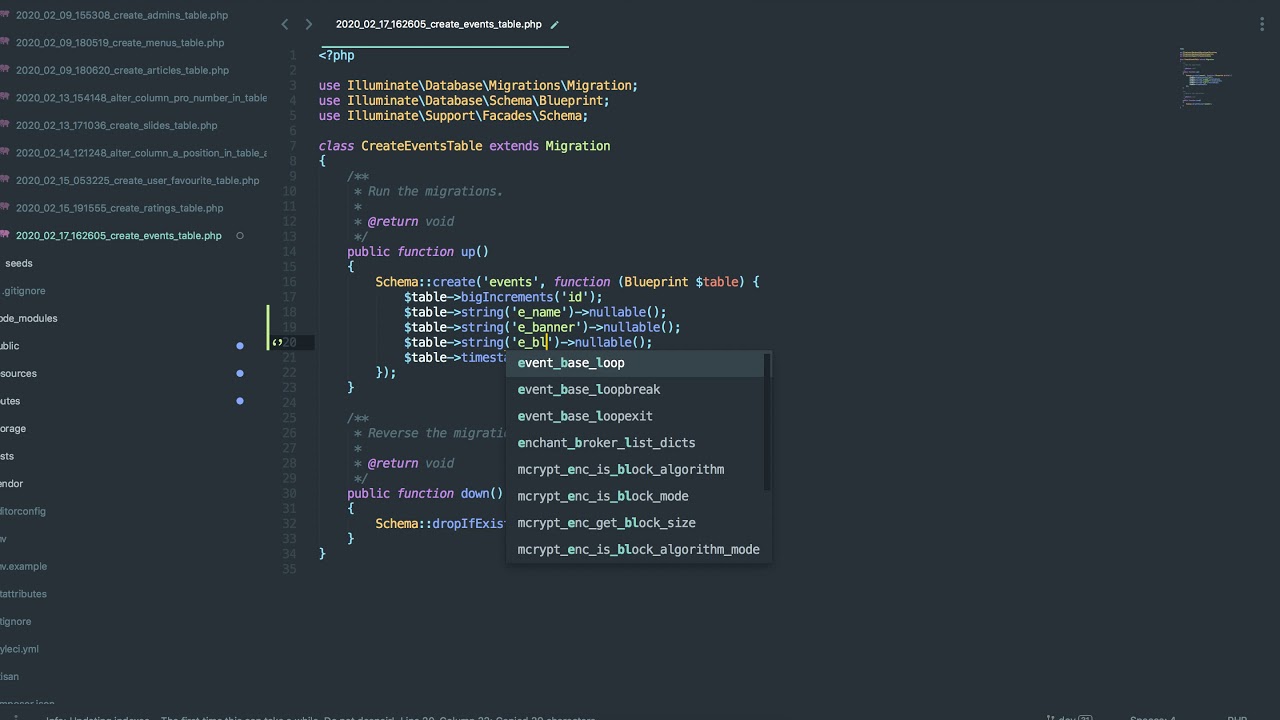
Task: Switch to the 2020_02_17_162605_create_events_table.php tab
Action: [438, 24]
